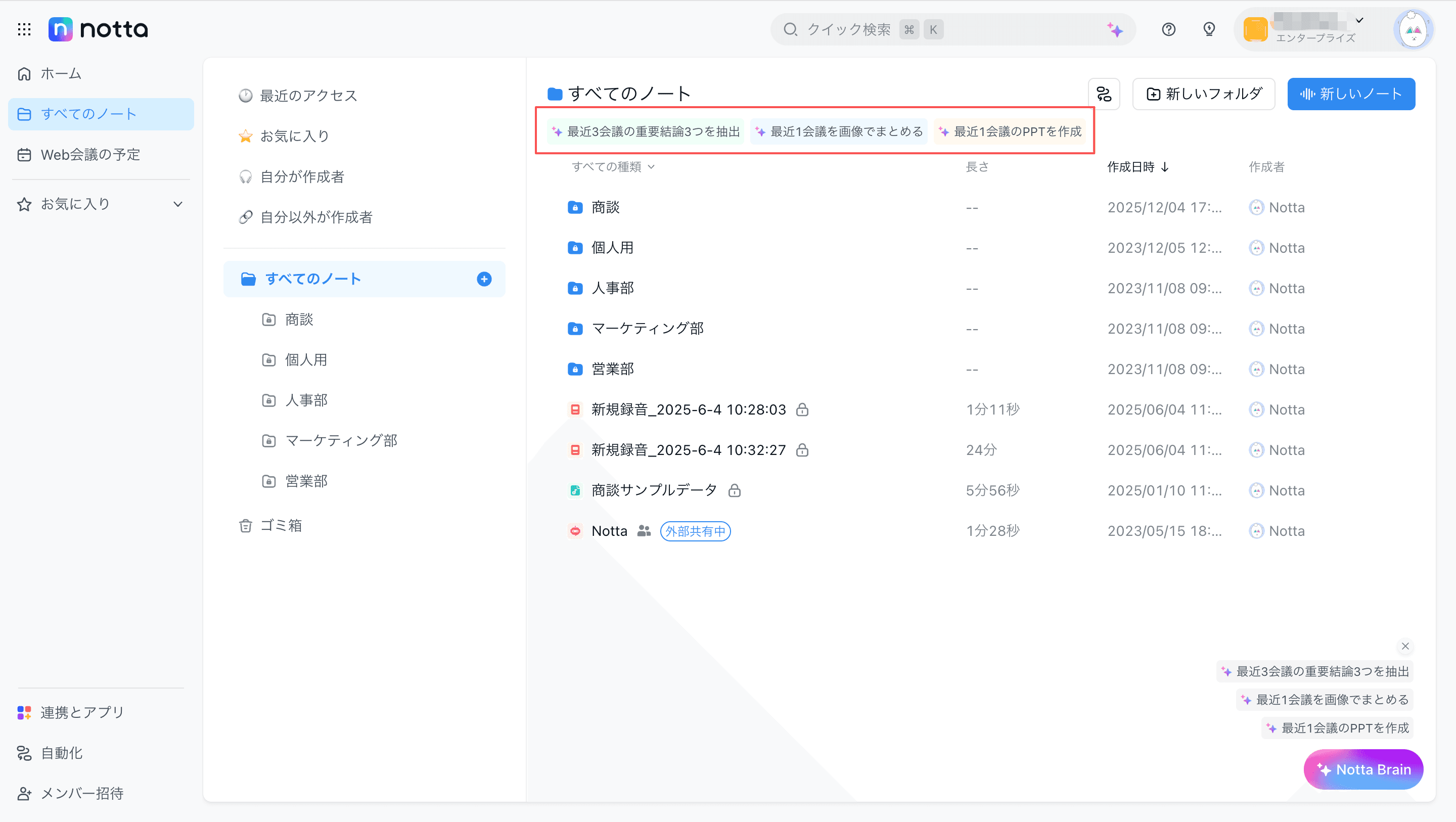Click the lock icon on 商談サンプルデータ
Screen dimensions: 1456x822
[x=734, y=491]
